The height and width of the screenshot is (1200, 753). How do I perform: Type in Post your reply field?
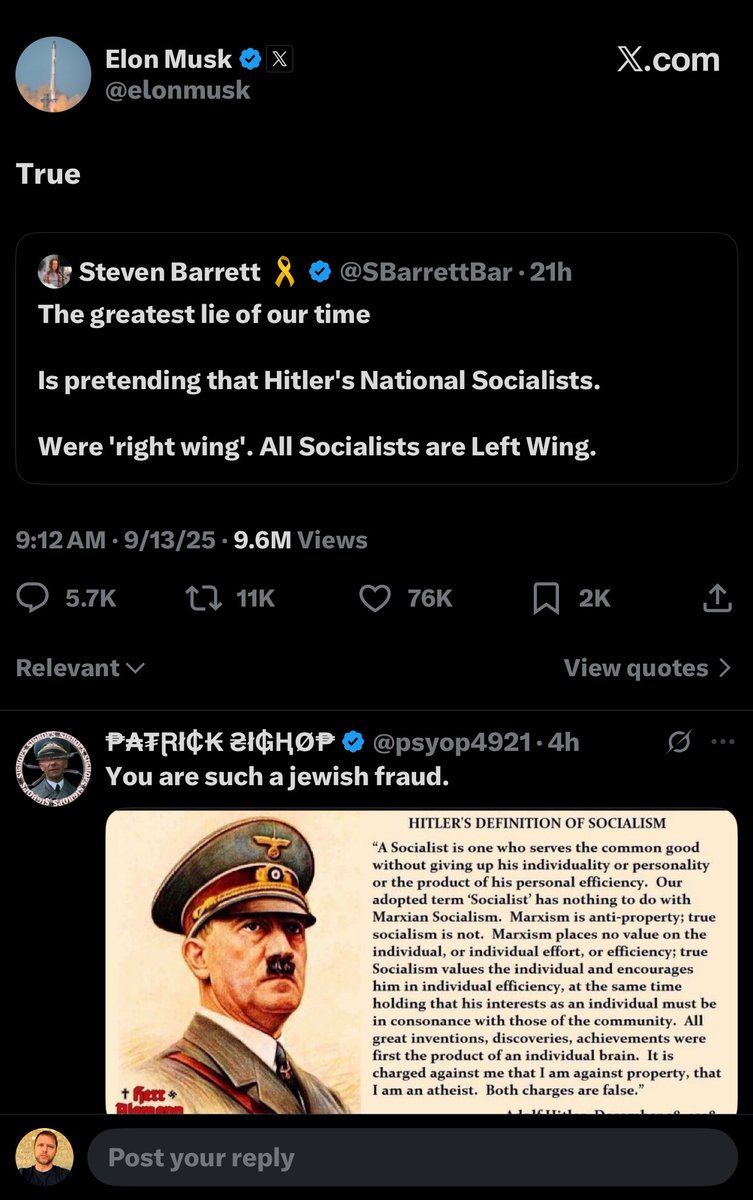coord(410,1158)
